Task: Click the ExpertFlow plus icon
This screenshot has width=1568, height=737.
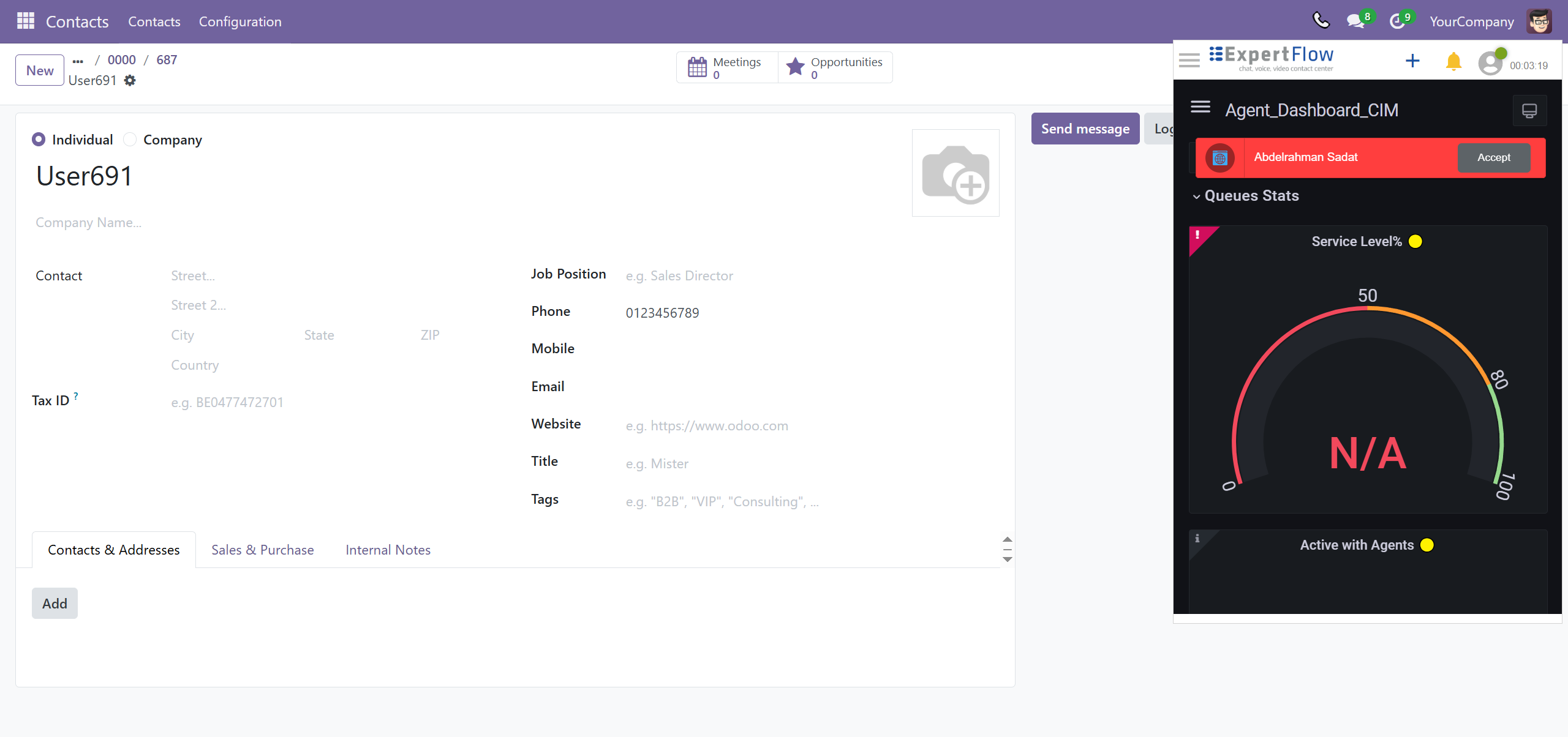Action: [x=1412, y=61]
